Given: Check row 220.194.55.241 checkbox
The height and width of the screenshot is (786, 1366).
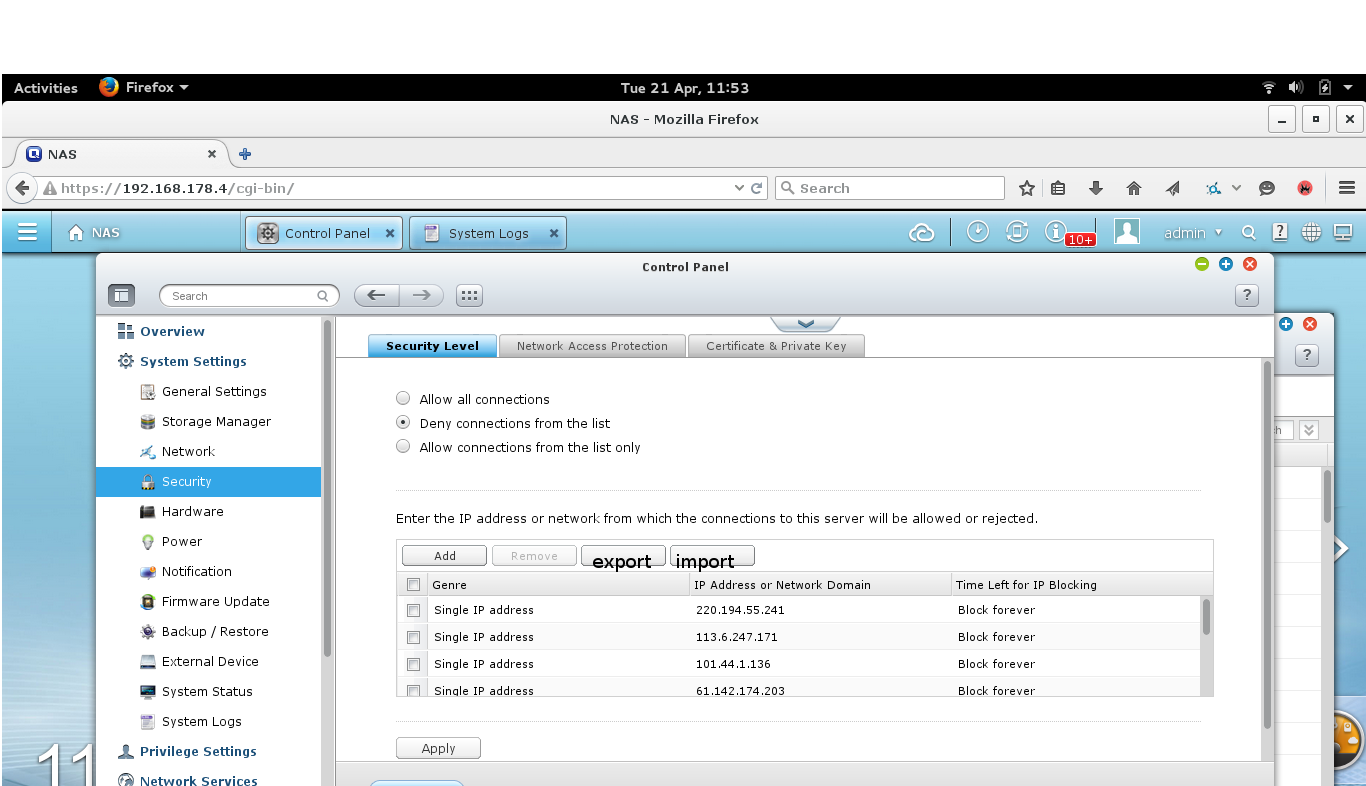Looking at the screenshot, I should pyautogui.click(x=413, y=610).
